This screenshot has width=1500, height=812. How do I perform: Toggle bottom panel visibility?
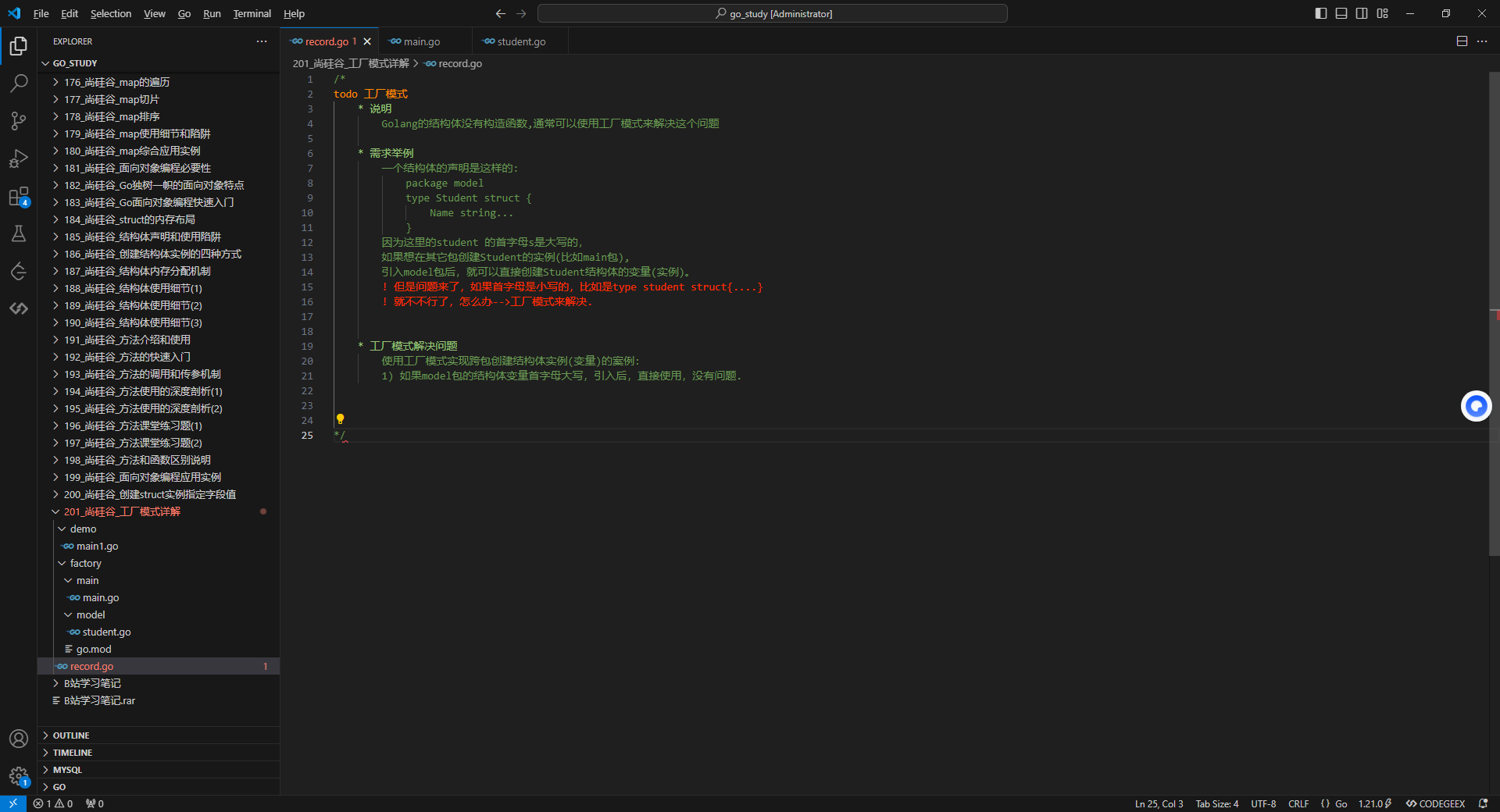tap(1341, 13)
